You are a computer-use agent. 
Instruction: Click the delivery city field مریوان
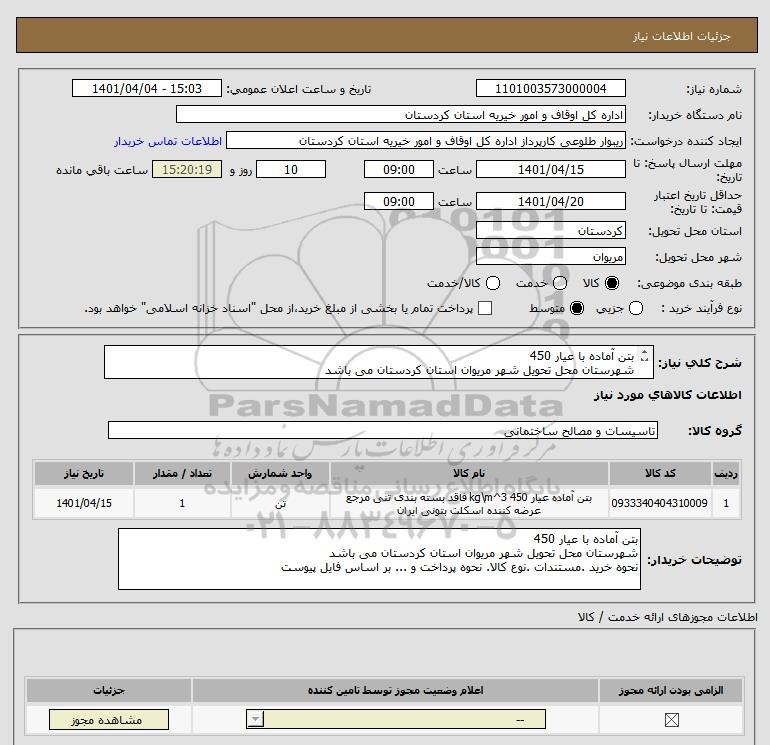[550, 256]
